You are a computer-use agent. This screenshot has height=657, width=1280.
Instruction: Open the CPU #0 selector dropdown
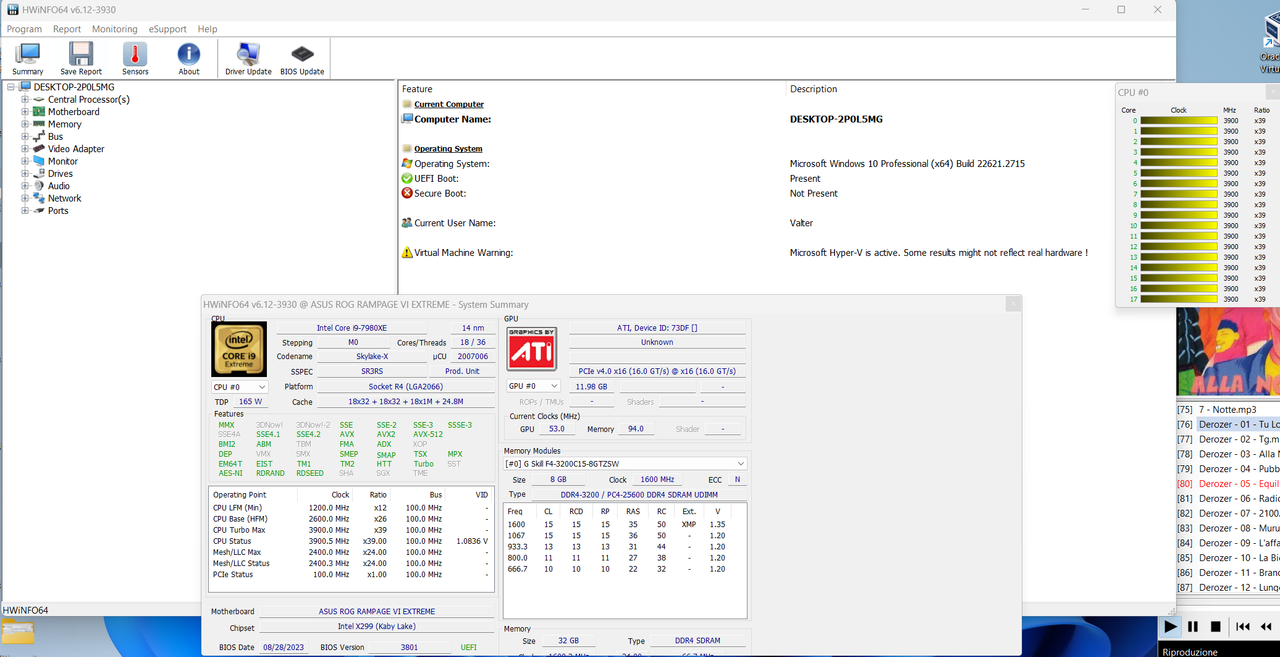240,386
